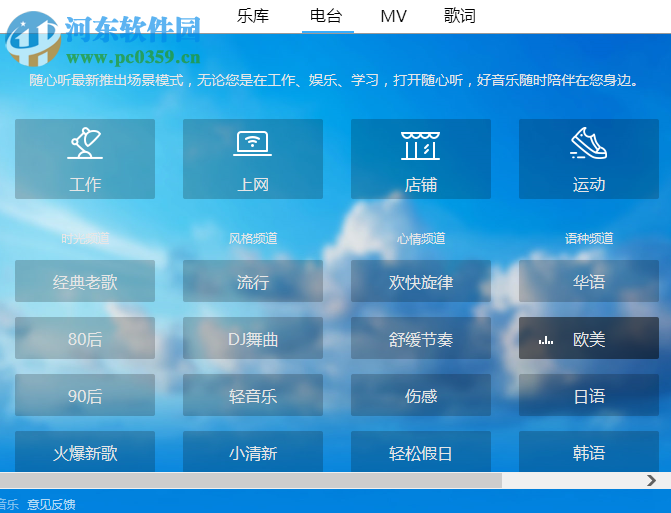This screenshot has width=671, height=513.
Task: Click the 风格频道 heading
Action: (253, 238)
